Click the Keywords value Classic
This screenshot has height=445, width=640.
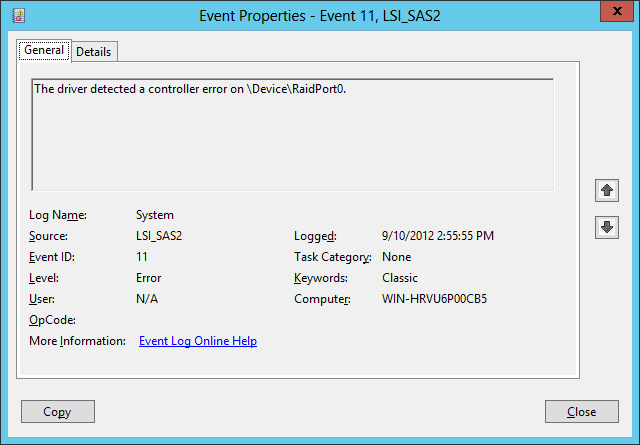[400, 278]
